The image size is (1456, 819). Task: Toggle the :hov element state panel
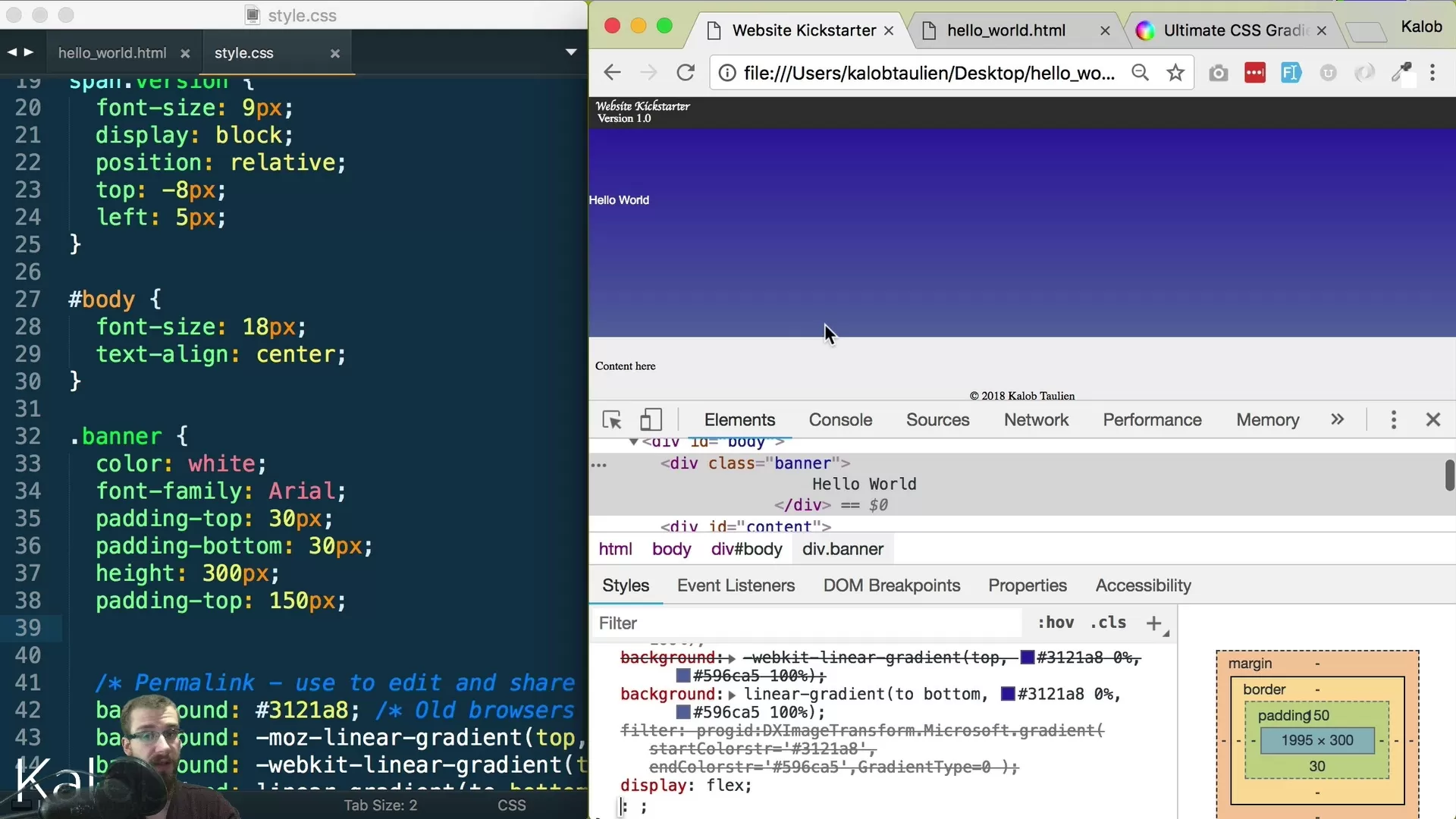pyautogui.click(x=1056, y=623)
